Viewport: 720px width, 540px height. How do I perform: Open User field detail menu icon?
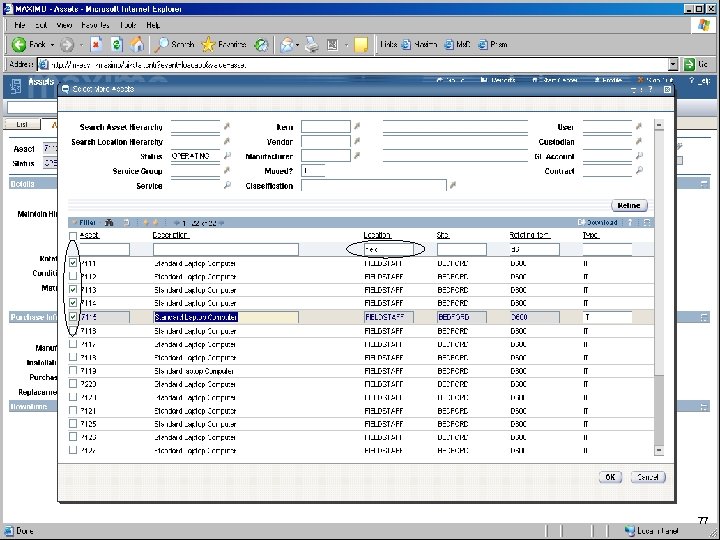coord(639,126)
